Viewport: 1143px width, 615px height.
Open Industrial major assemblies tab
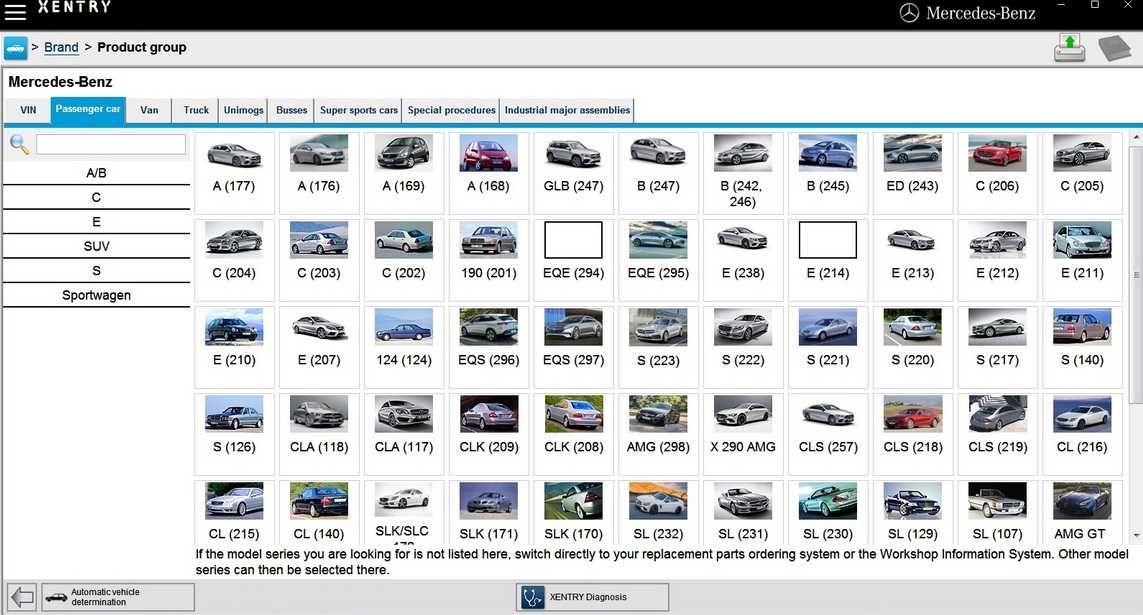(x=567, y=110)
